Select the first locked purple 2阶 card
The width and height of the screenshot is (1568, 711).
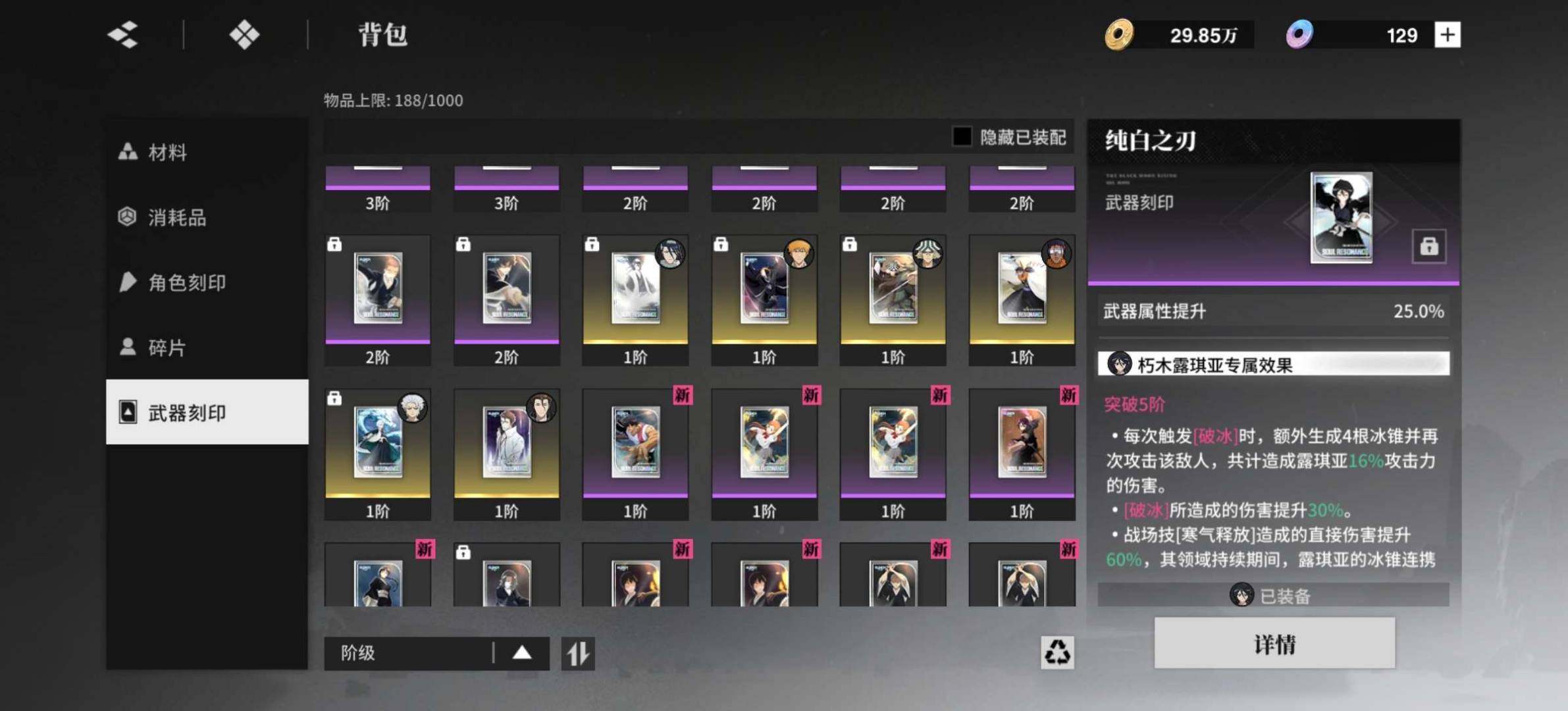pyautogui.click(x=378, y=301)
